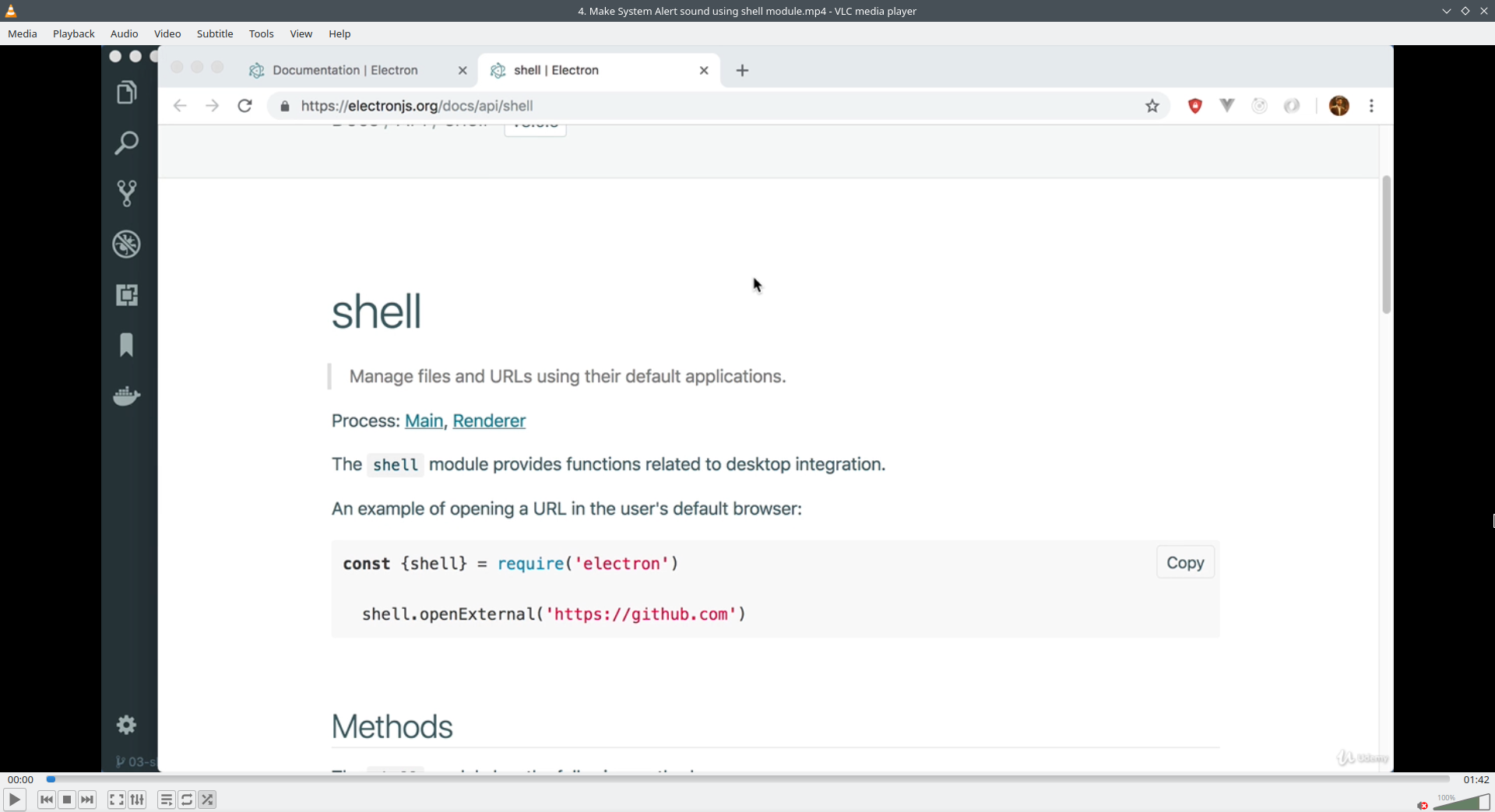The width and height of the screenshot is (1495, 812).
Task: Follow the Main process link
Action: coord(424,421)
